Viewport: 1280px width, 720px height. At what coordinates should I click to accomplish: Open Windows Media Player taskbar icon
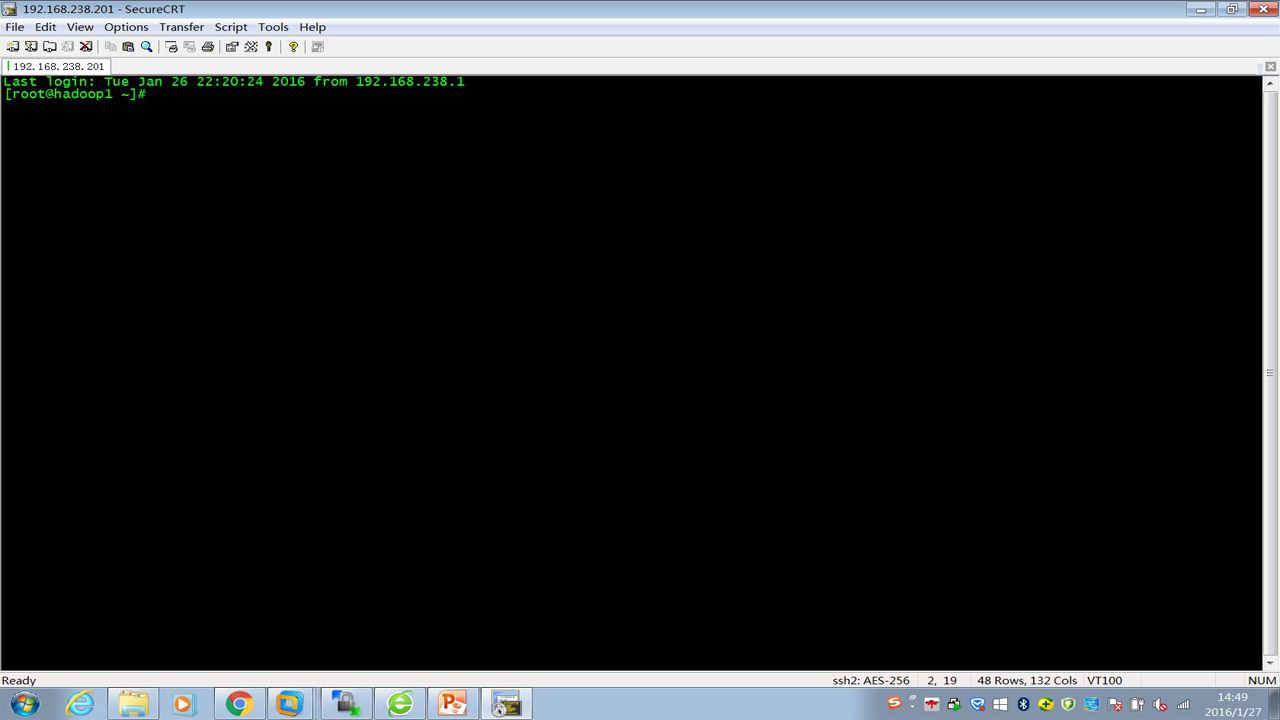pos(183,704)
